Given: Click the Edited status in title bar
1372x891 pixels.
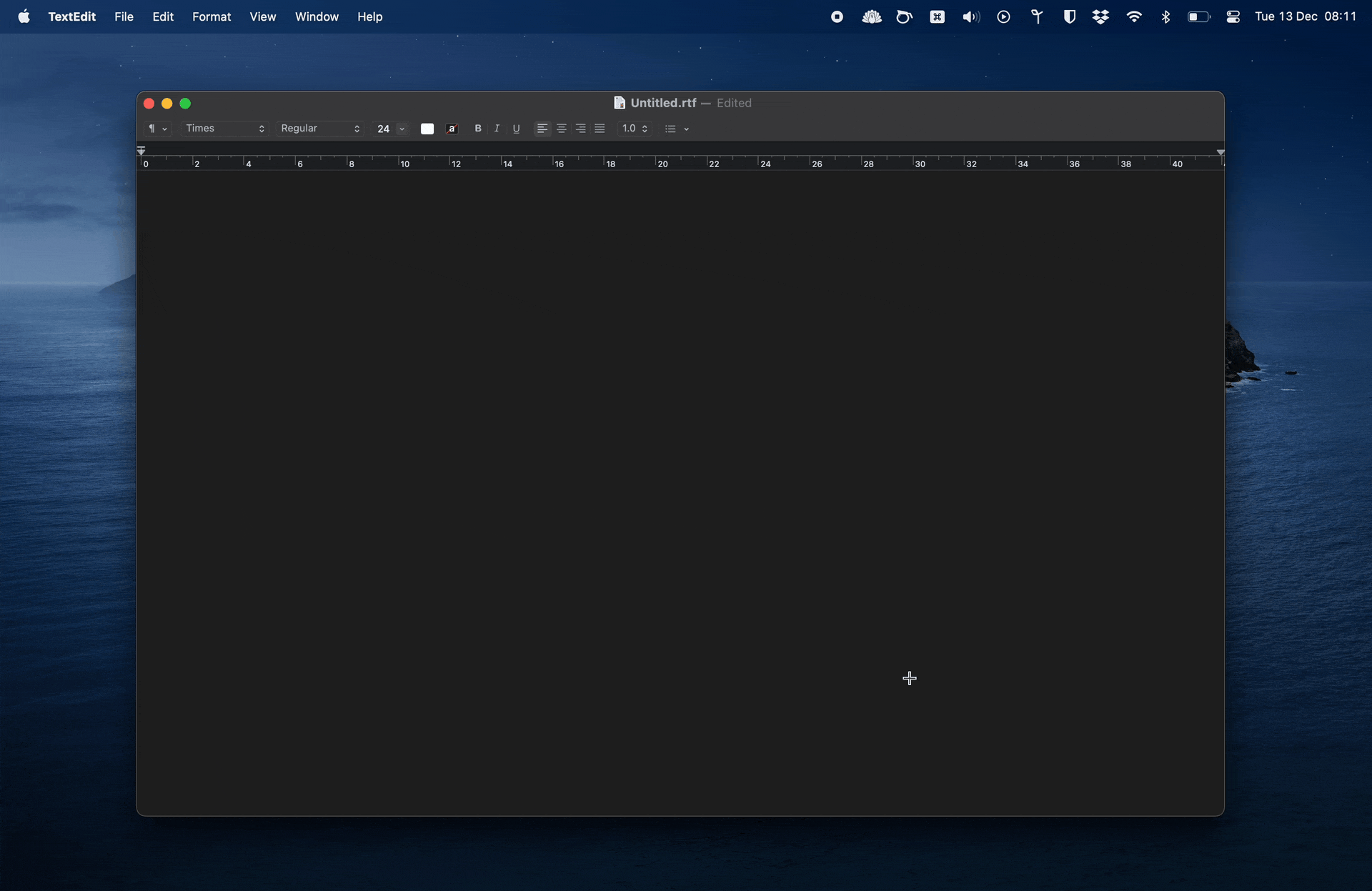Looking at the screenshot, I should [734, 103].
